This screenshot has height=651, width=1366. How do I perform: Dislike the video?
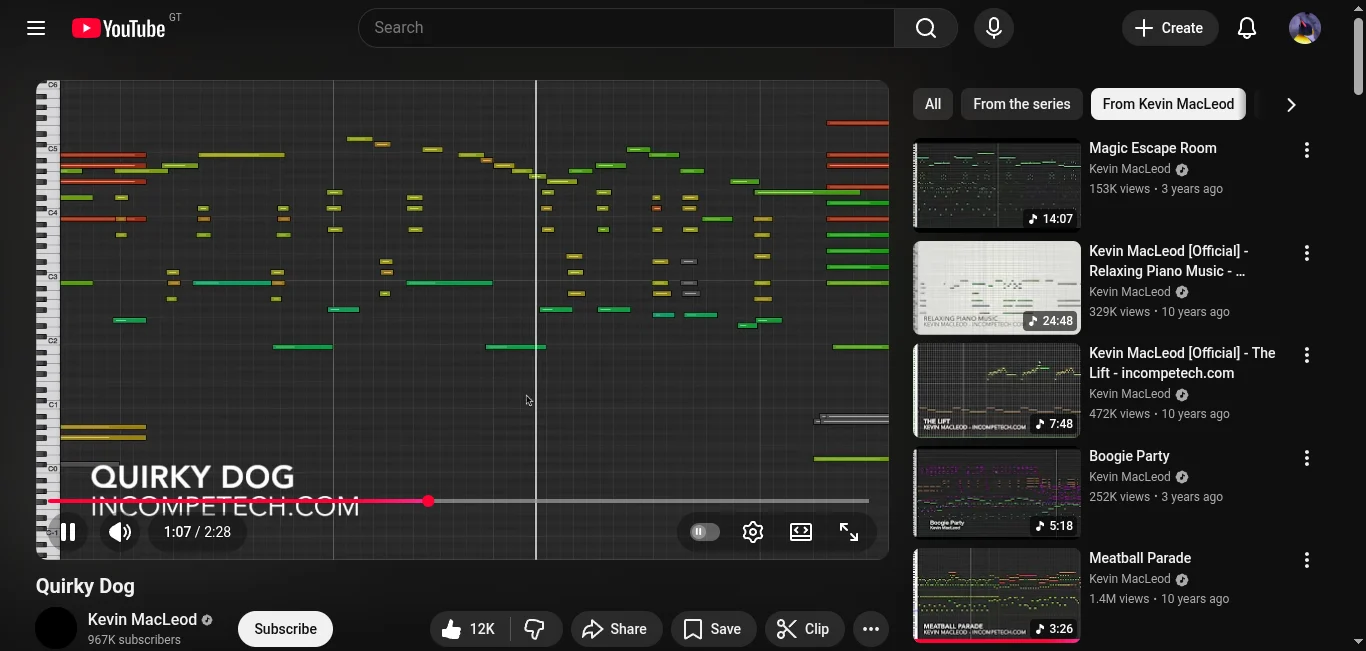tap(535, 629)
